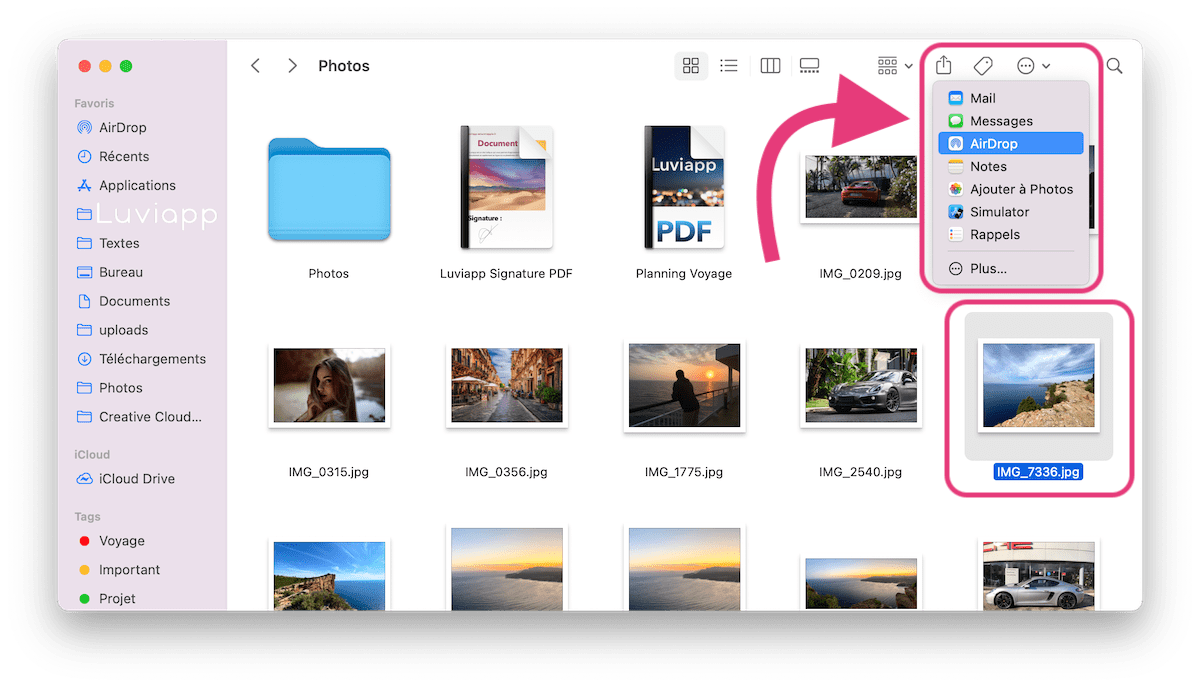Choose Messages in share menu
The width and height of the screenshot is (1200, 687).
pos(1011,121)
